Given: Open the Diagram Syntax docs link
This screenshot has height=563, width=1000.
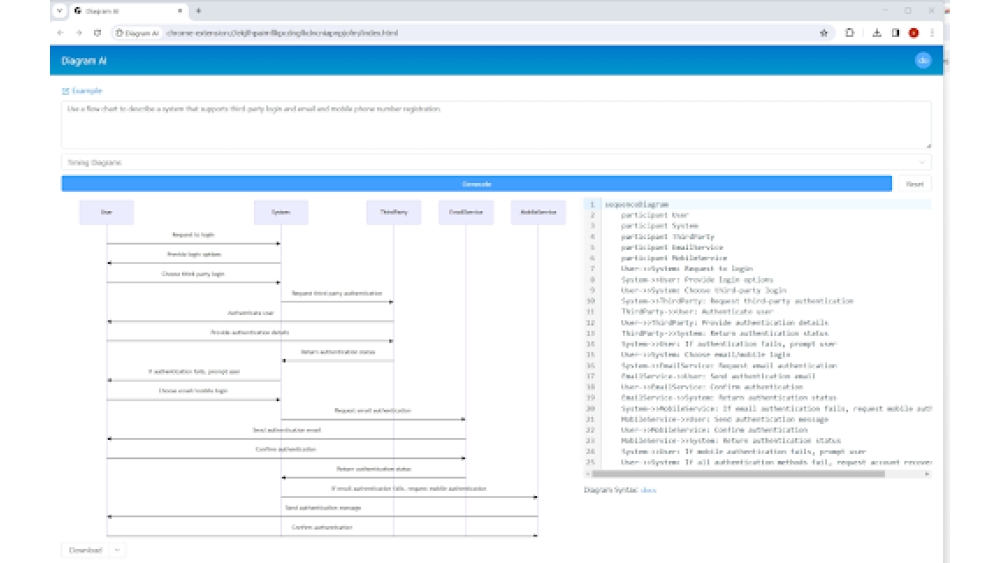Looking at the screenshot, I should [648, 490].
